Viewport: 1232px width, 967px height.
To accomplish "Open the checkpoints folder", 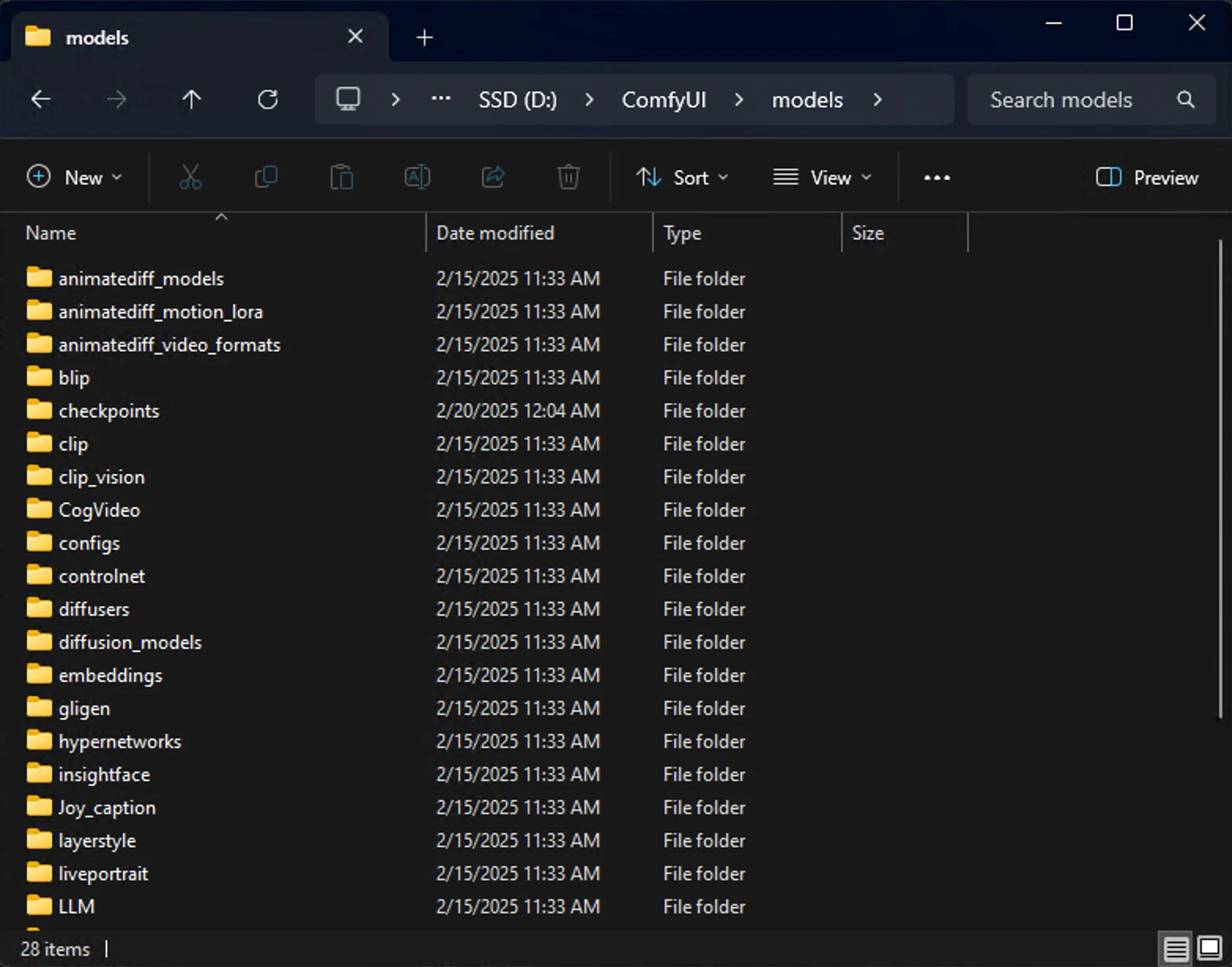I will pyautogui.click(x=108, y=410).
